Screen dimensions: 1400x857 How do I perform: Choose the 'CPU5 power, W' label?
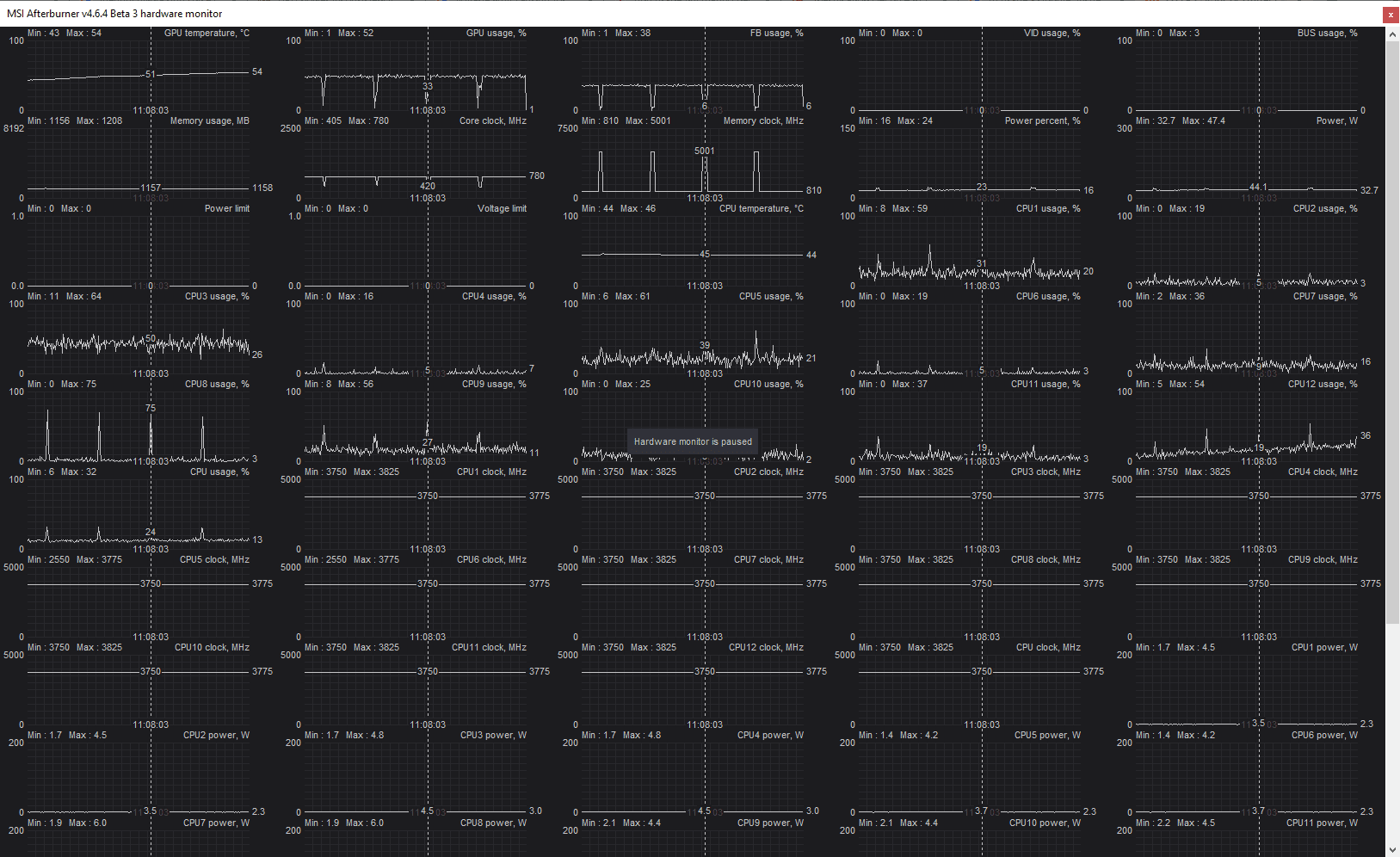point(1047,735)
